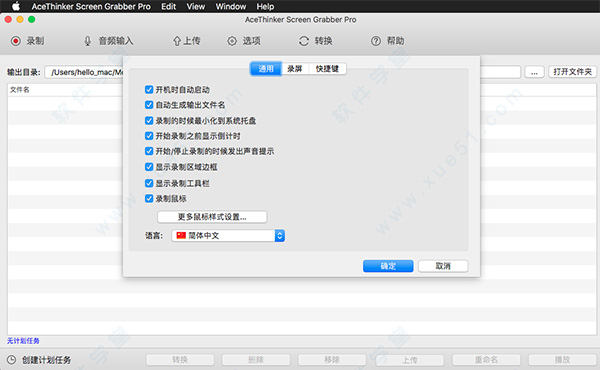This screenshot has width=600, height=370.
Task: Toggle 显示录制区域边框 checkbox
Action: point(149,167)
